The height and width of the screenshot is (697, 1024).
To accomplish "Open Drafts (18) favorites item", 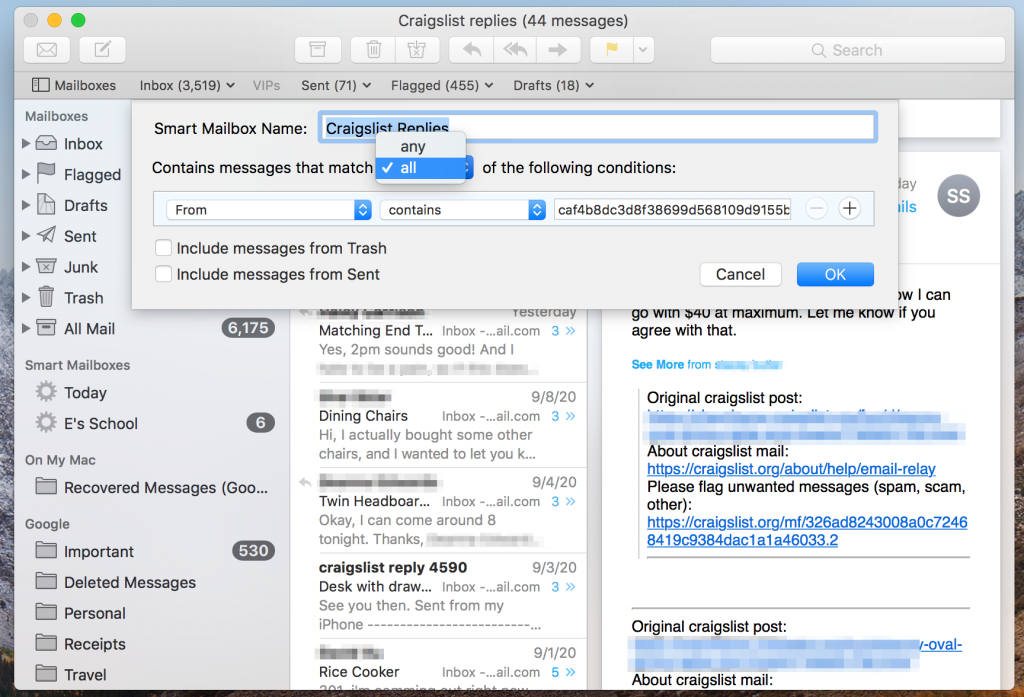I will coord(553,86).
